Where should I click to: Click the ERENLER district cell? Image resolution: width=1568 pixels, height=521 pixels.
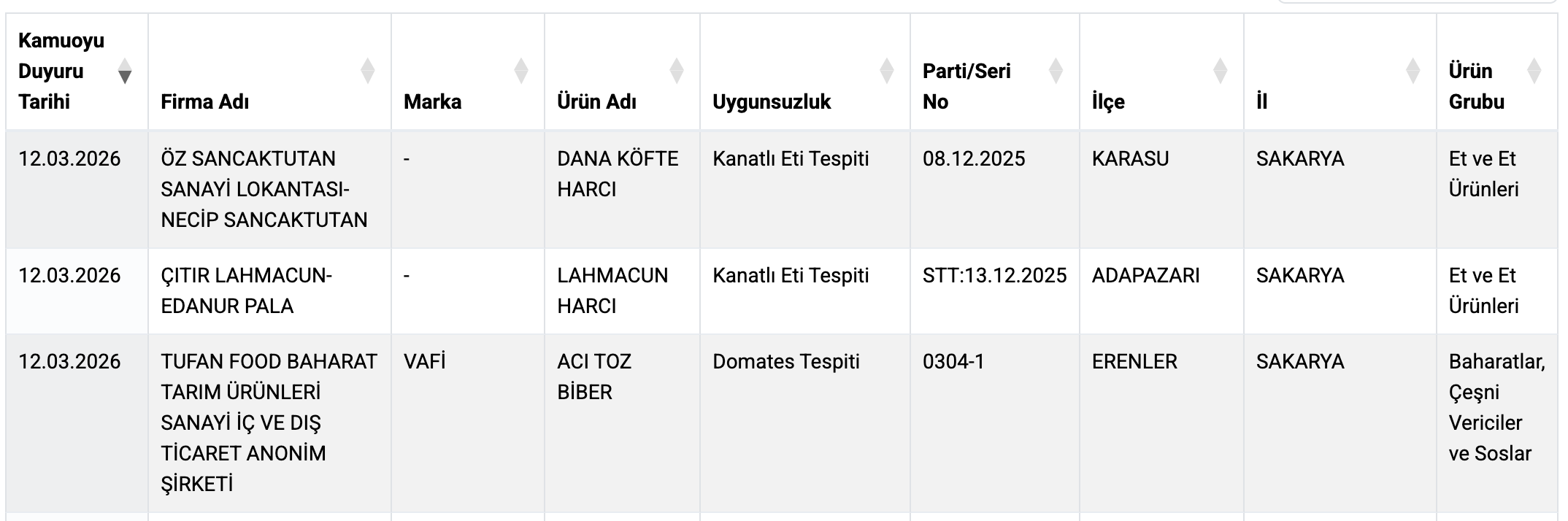point(1134,362)
